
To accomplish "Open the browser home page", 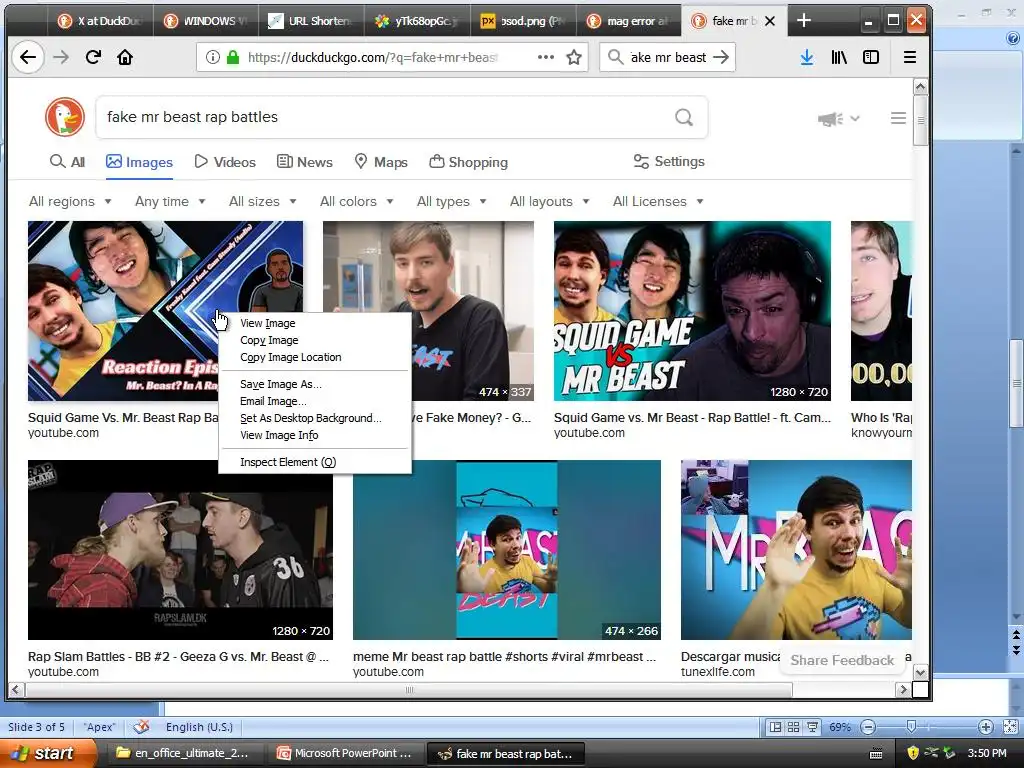I will [x=125, y=57].
